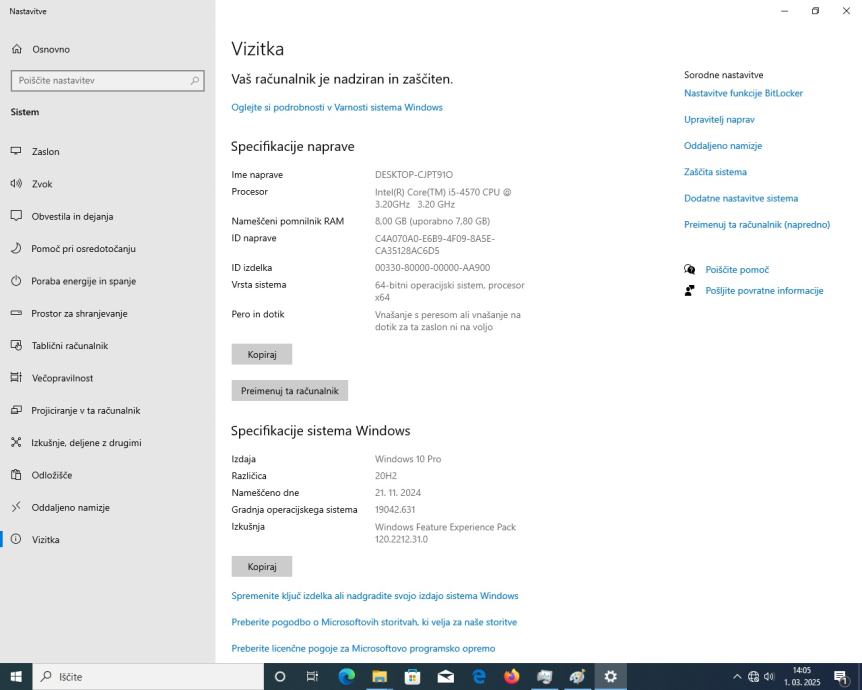
Task: Click install date 21. 11. 2024
Action: (398, 492)
